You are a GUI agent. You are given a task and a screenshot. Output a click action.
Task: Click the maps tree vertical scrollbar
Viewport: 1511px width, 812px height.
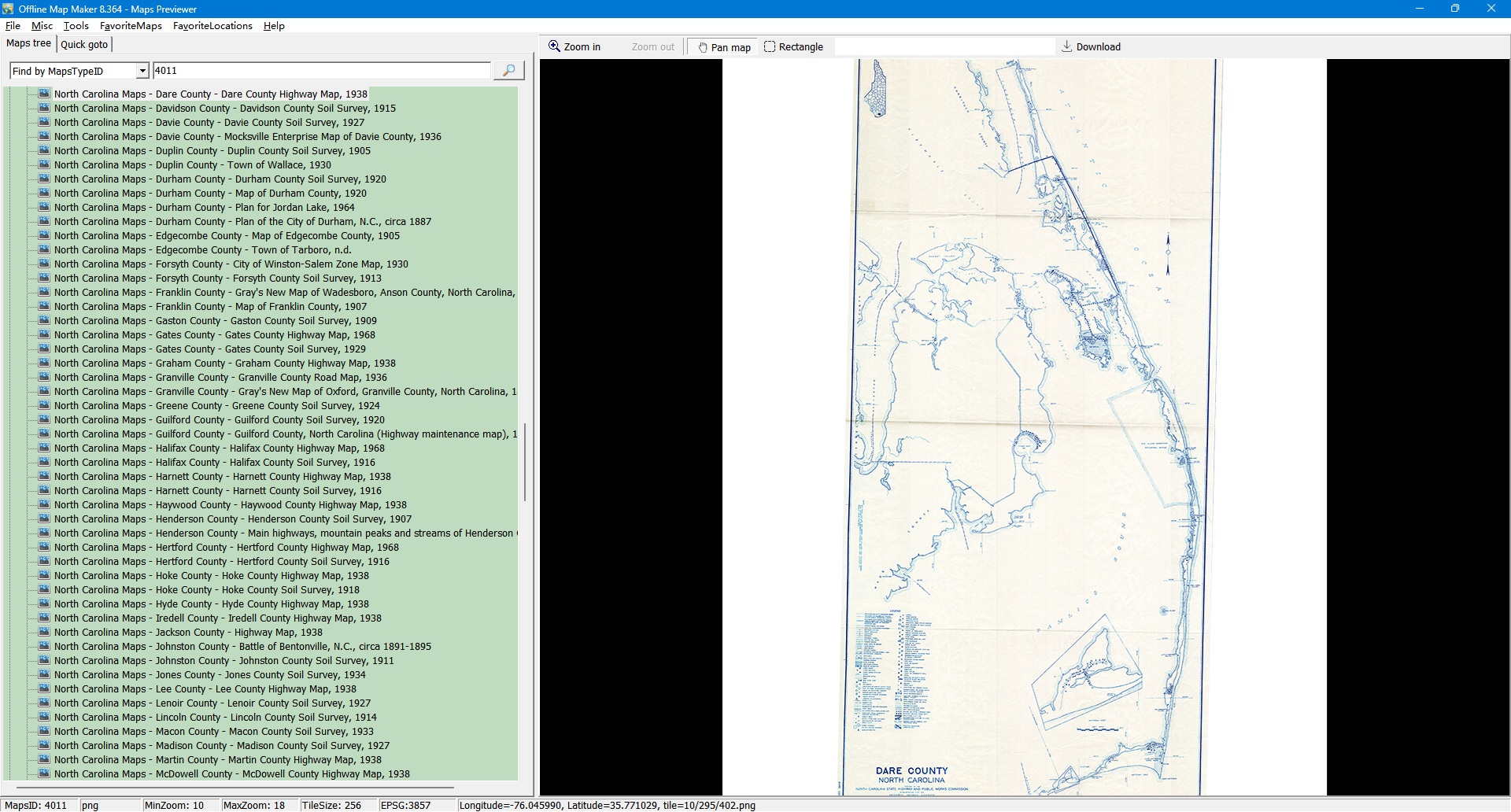tap(525, 463)
